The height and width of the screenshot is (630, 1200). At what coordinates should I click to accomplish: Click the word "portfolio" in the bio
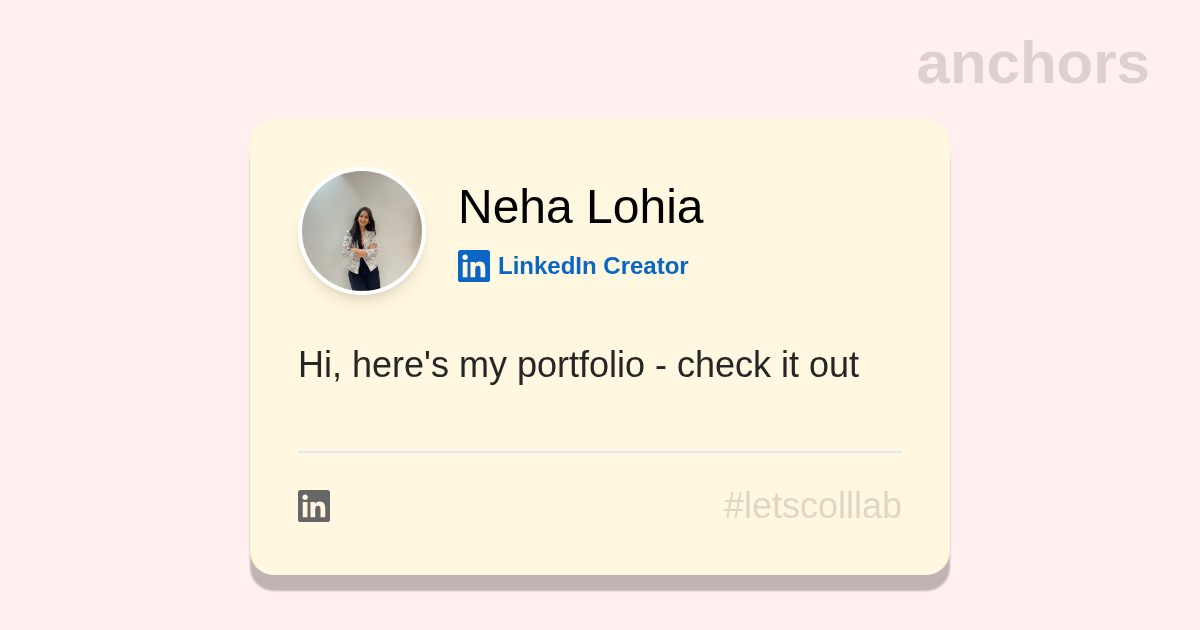click(x=580, y=365)
